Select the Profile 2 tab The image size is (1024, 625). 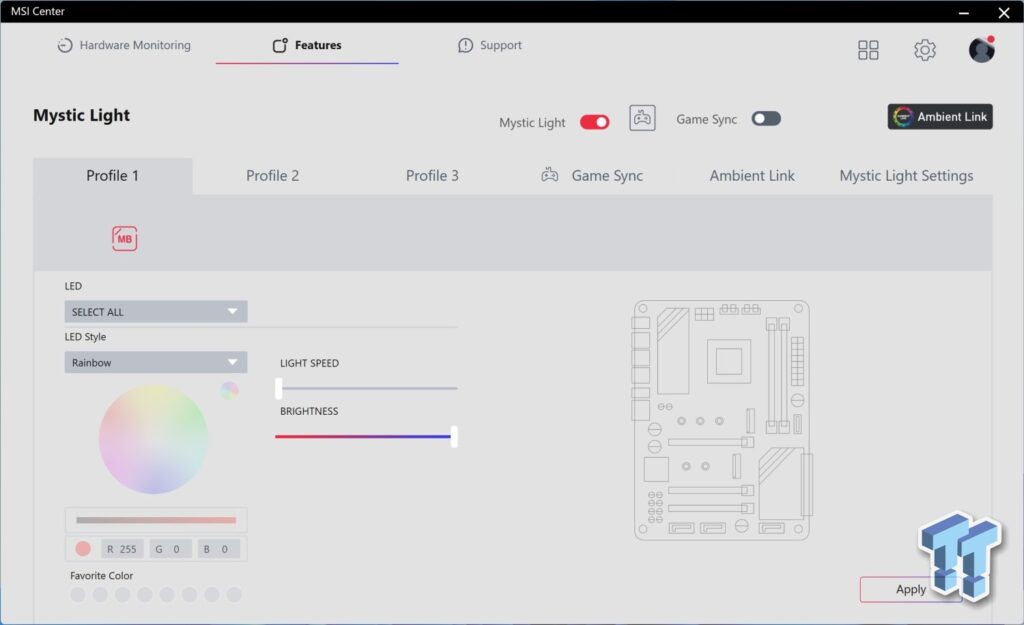pos(272,176)
